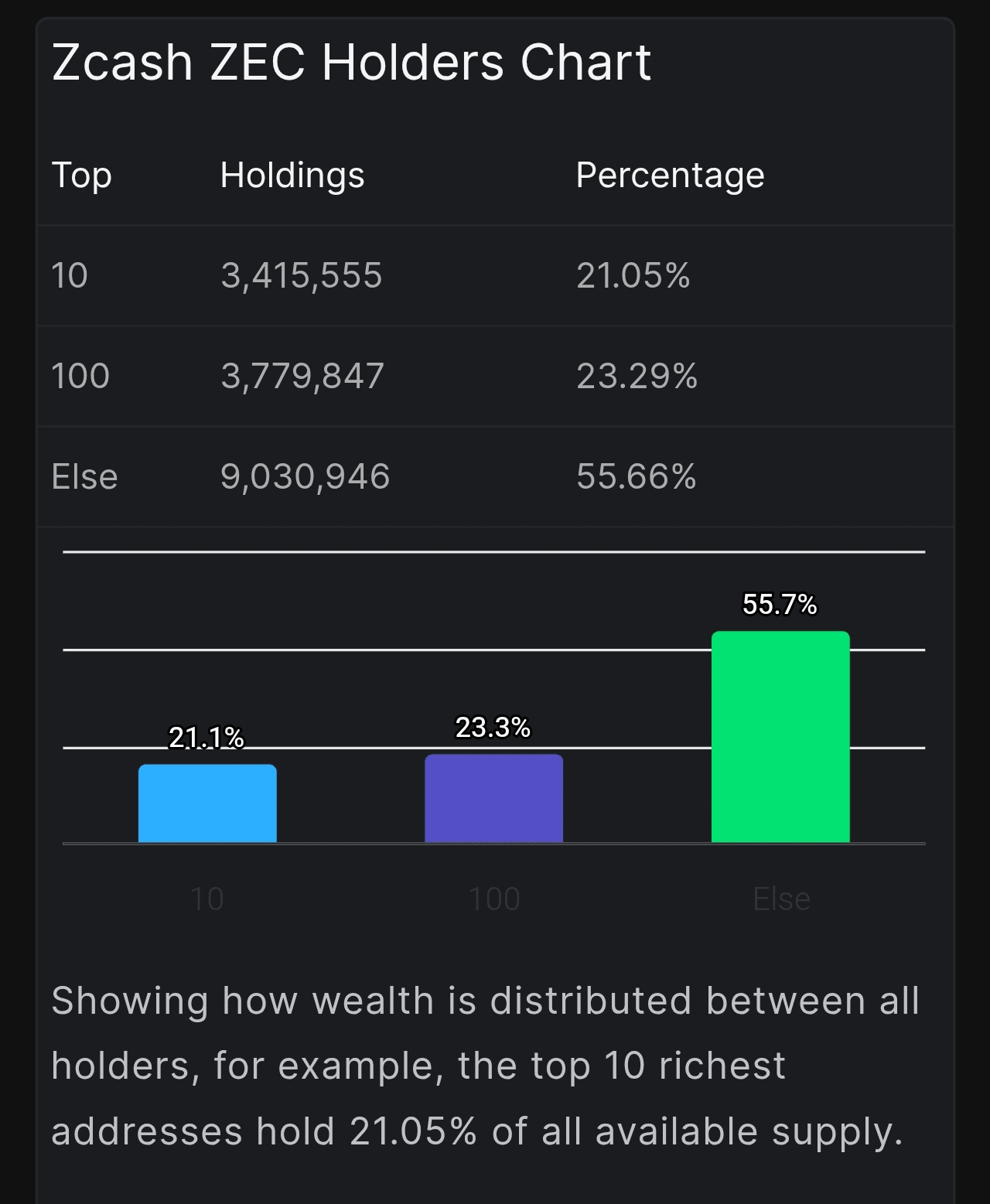This screenshot has width=990, height=1204.
Task: Click the 23.3% bar label
Action: (493, 727)
